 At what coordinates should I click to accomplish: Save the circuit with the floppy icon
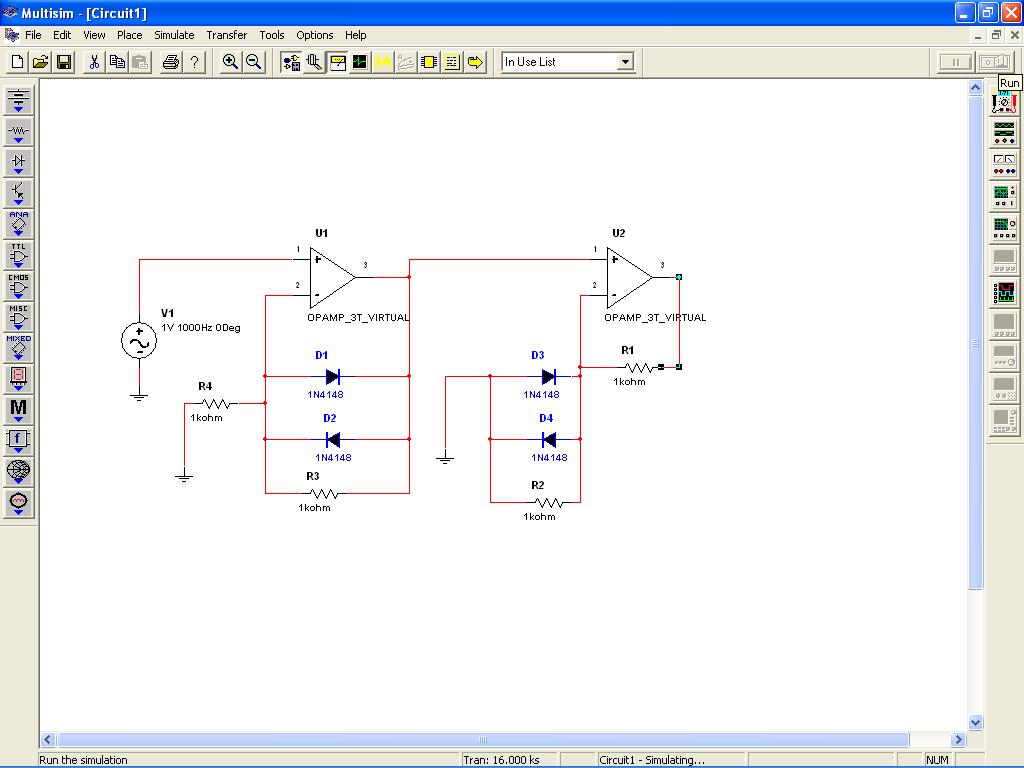click(x=64, y=62)
